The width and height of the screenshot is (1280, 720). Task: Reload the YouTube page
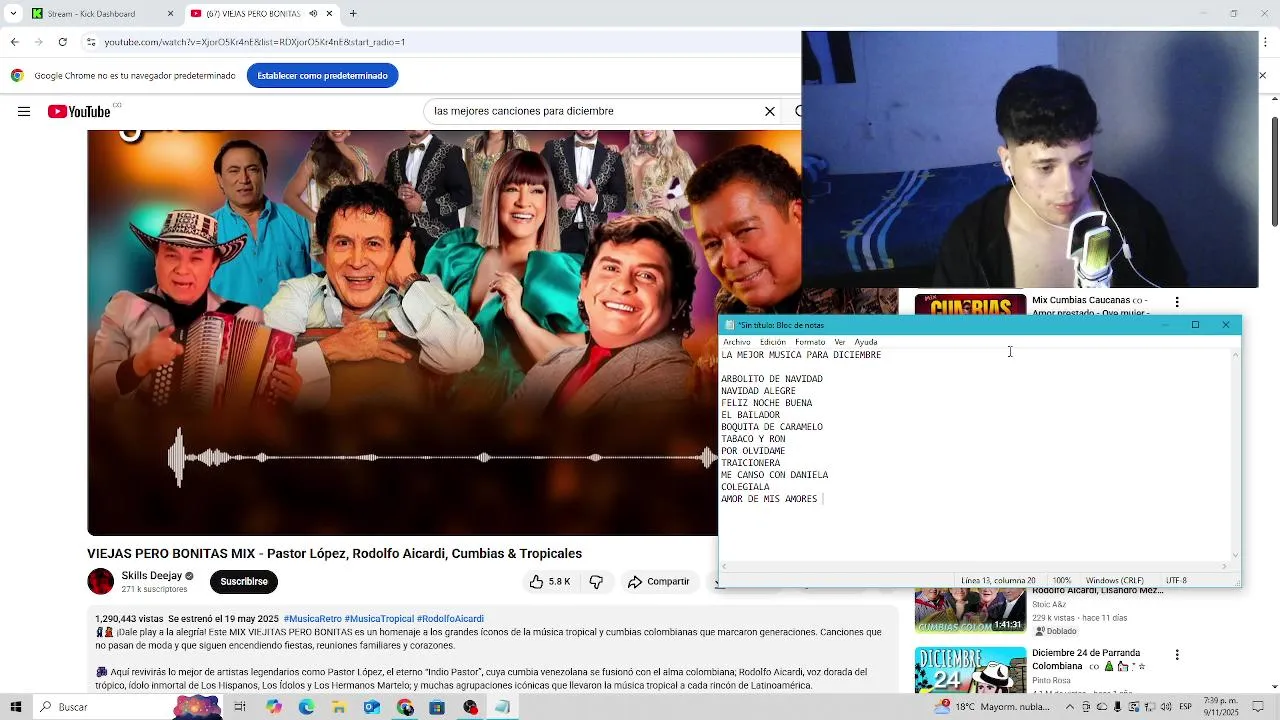tap(62, 42)
